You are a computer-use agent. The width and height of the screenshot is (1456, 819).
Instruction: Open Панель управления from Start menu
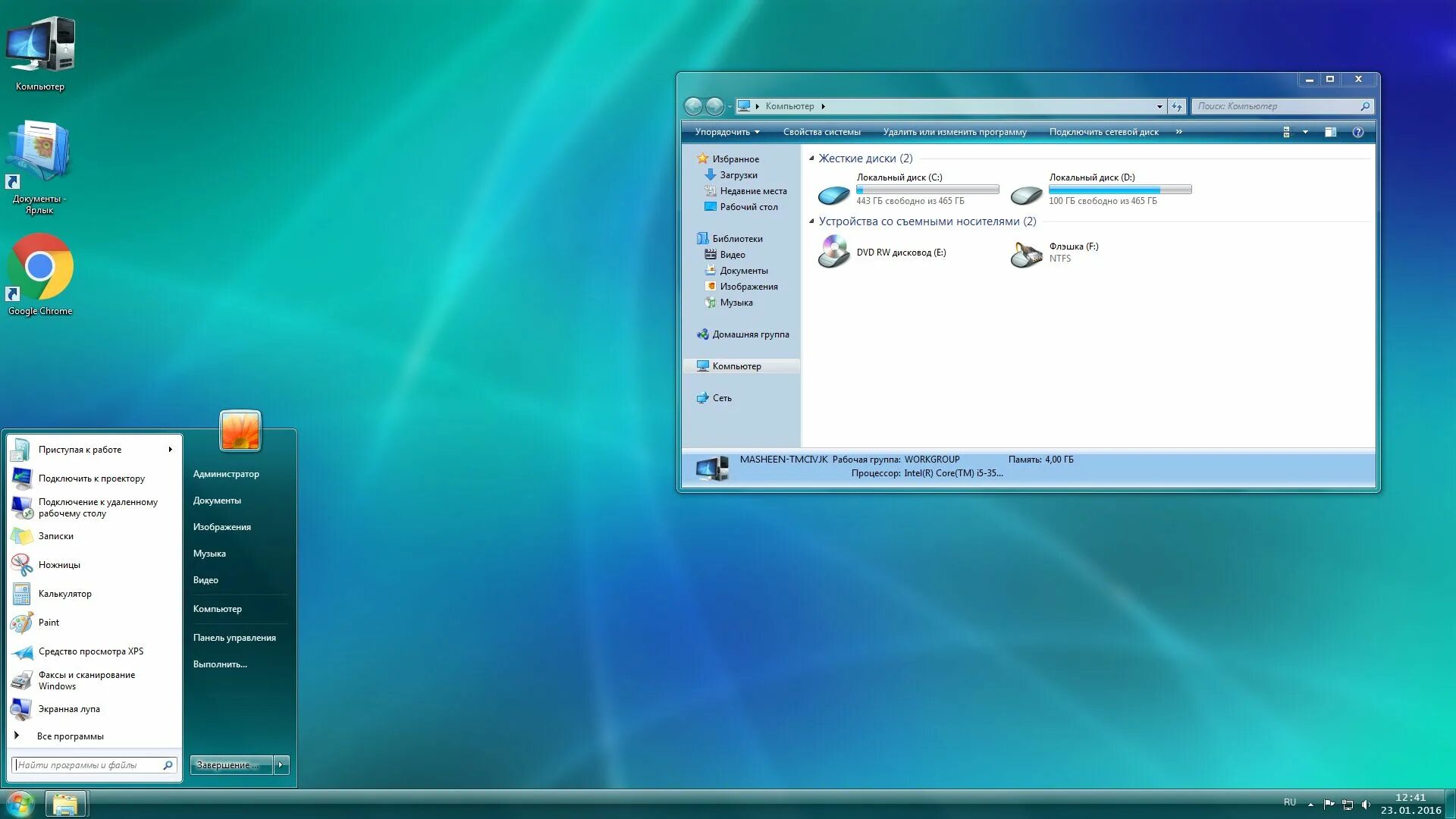234,638
